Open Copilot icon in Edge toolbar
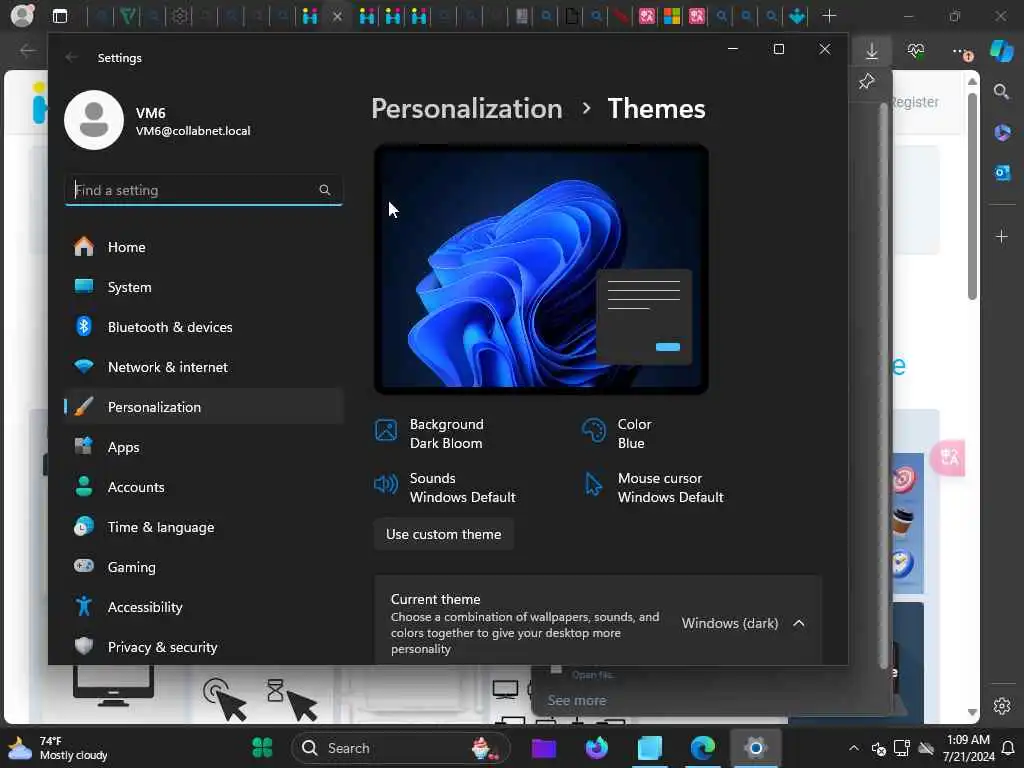The image size is (1024, 768). pos(1001,51)
